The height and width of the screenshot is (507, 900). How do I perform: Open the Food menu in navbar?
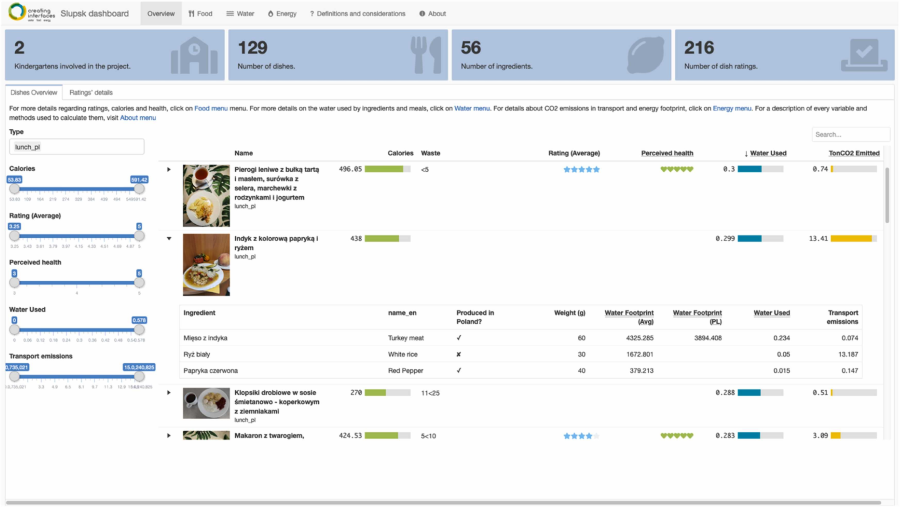click(200, 14)
